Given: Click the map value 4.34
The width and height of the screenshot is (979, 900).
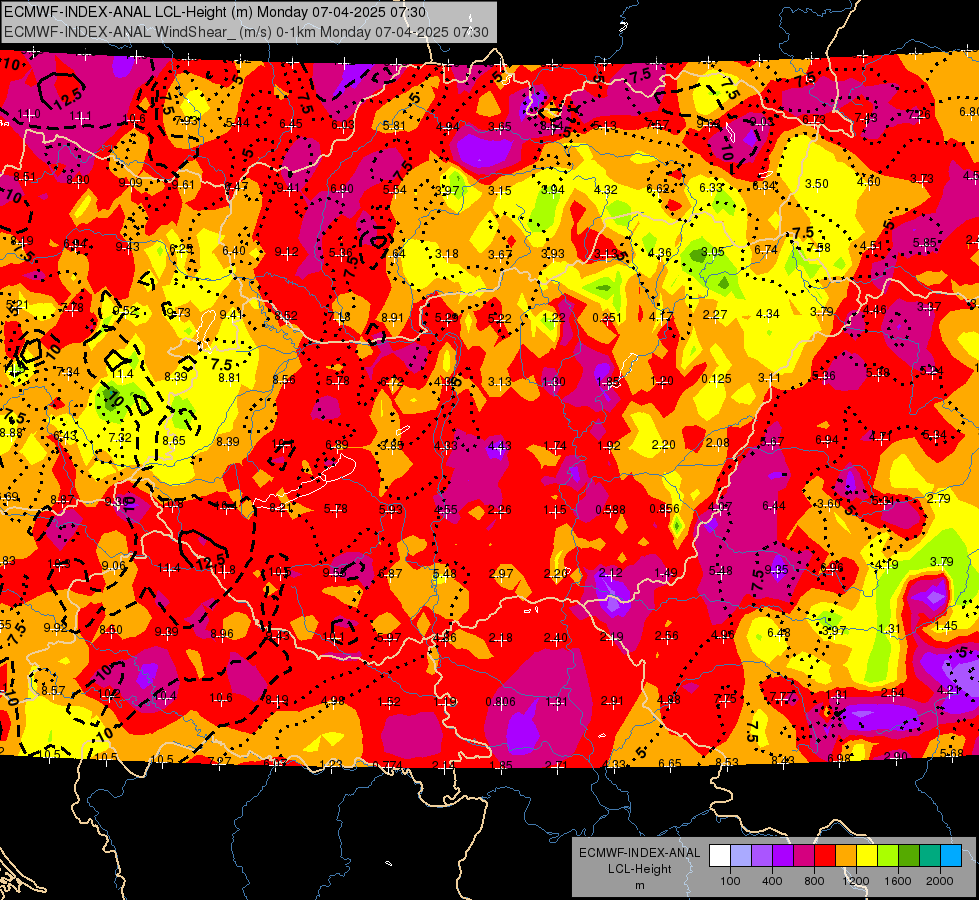Looking at the screenshot, I should pos(767,314).
